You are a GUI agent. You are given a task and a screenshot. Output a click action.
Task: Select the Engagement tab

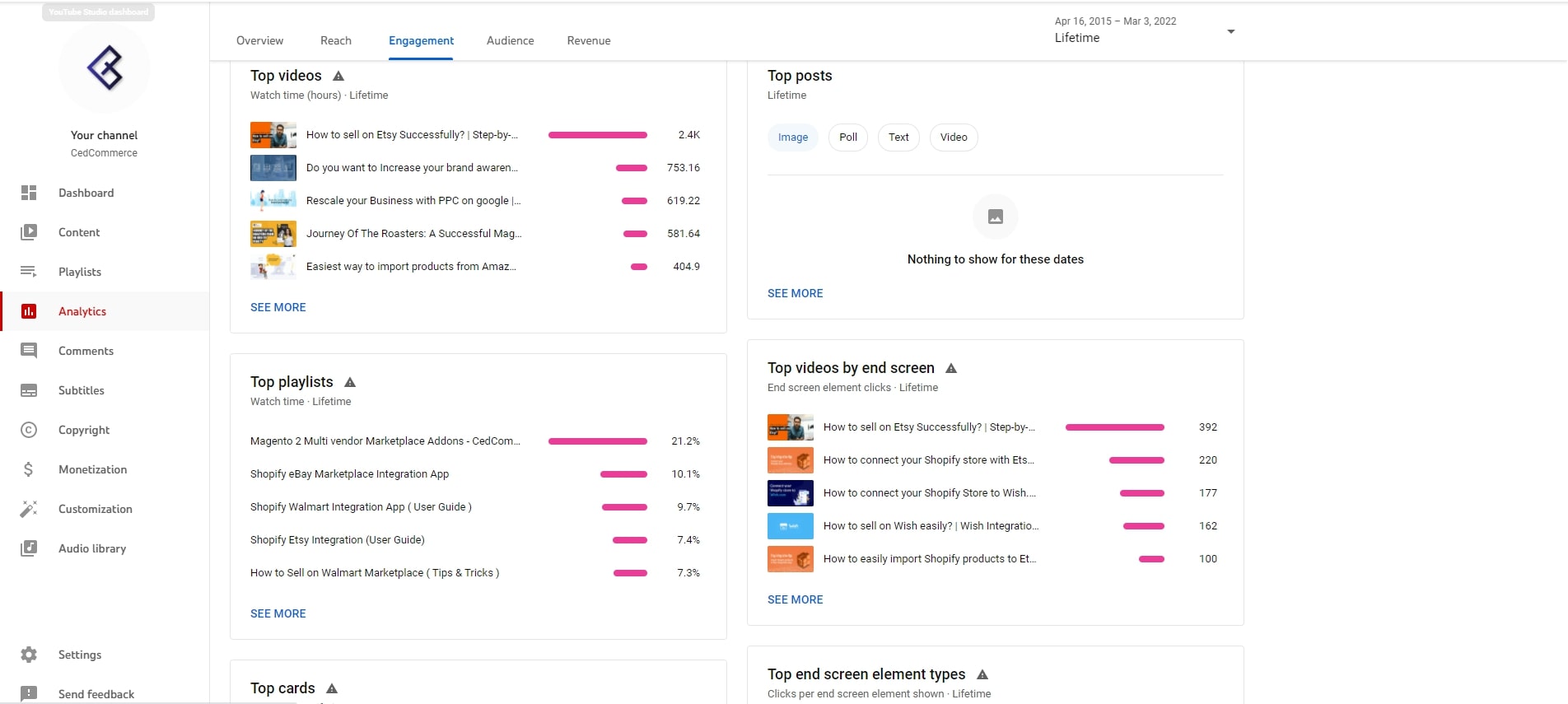421,40
